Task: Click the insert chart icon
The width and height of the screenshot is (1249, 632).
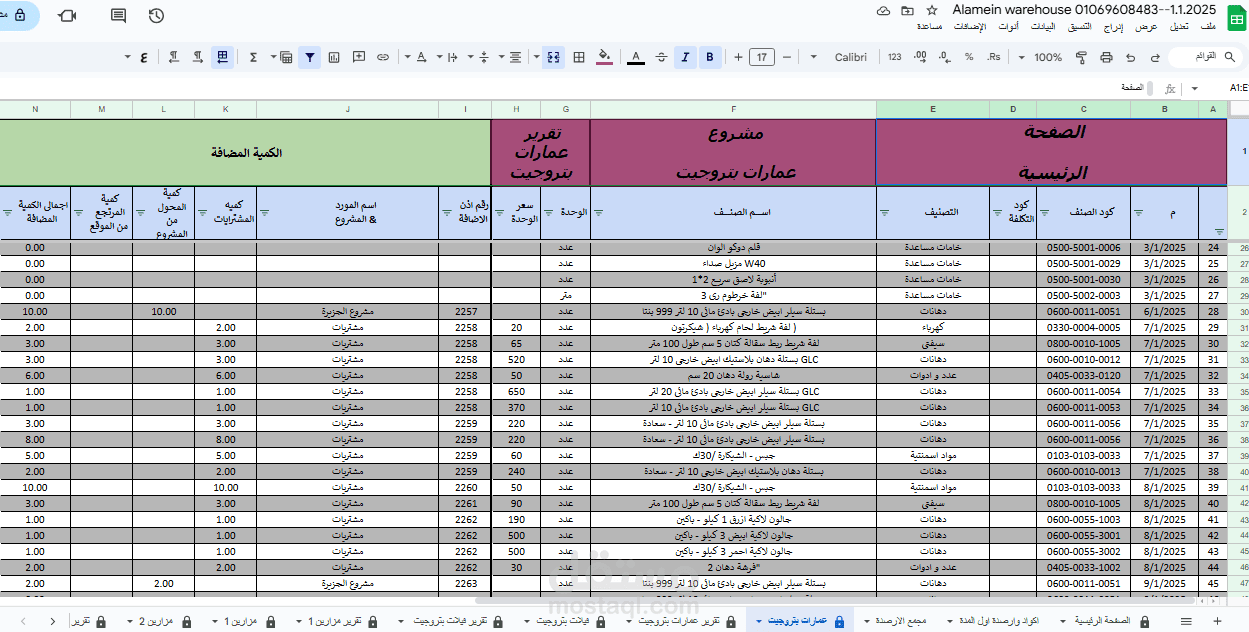Action: pyautogui.click(x=334, y=57)
